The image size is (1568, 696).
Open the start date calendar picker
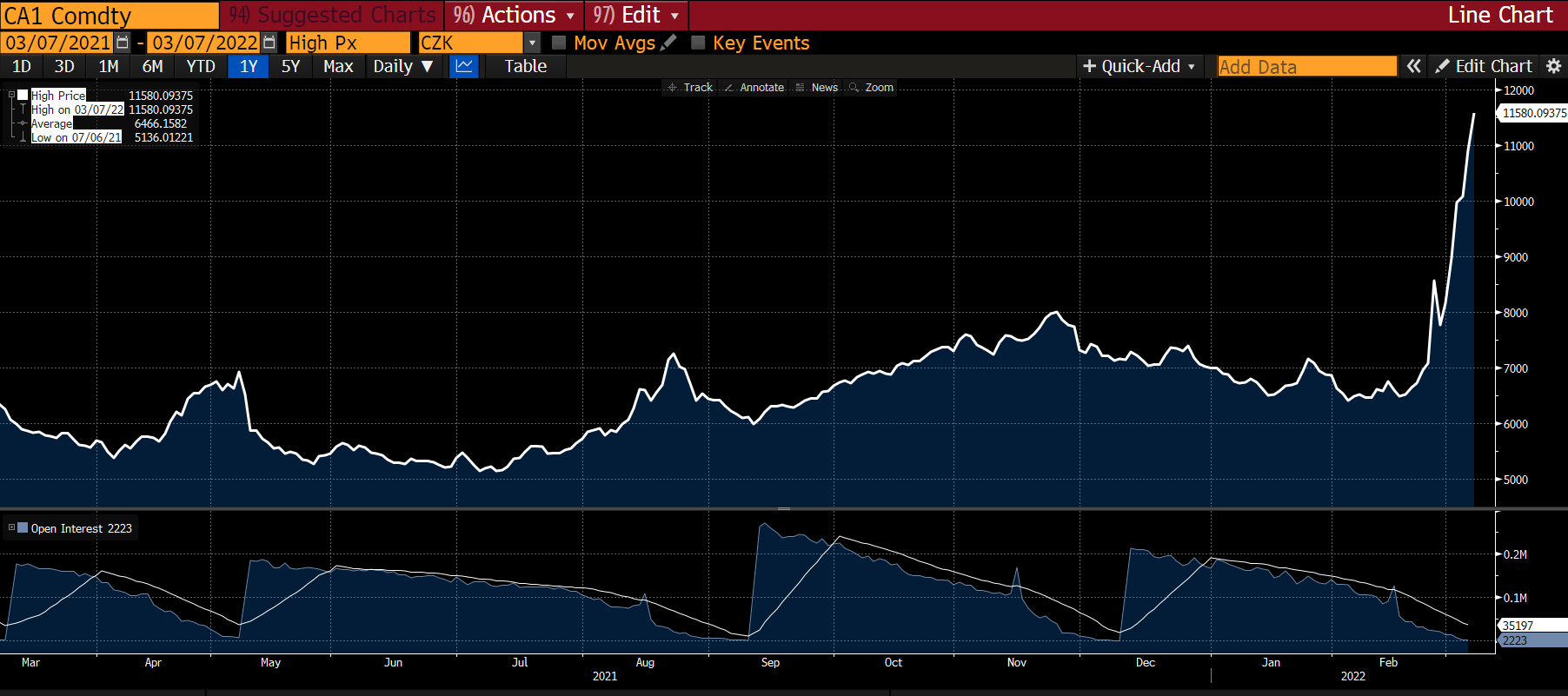tap(123, 43)
